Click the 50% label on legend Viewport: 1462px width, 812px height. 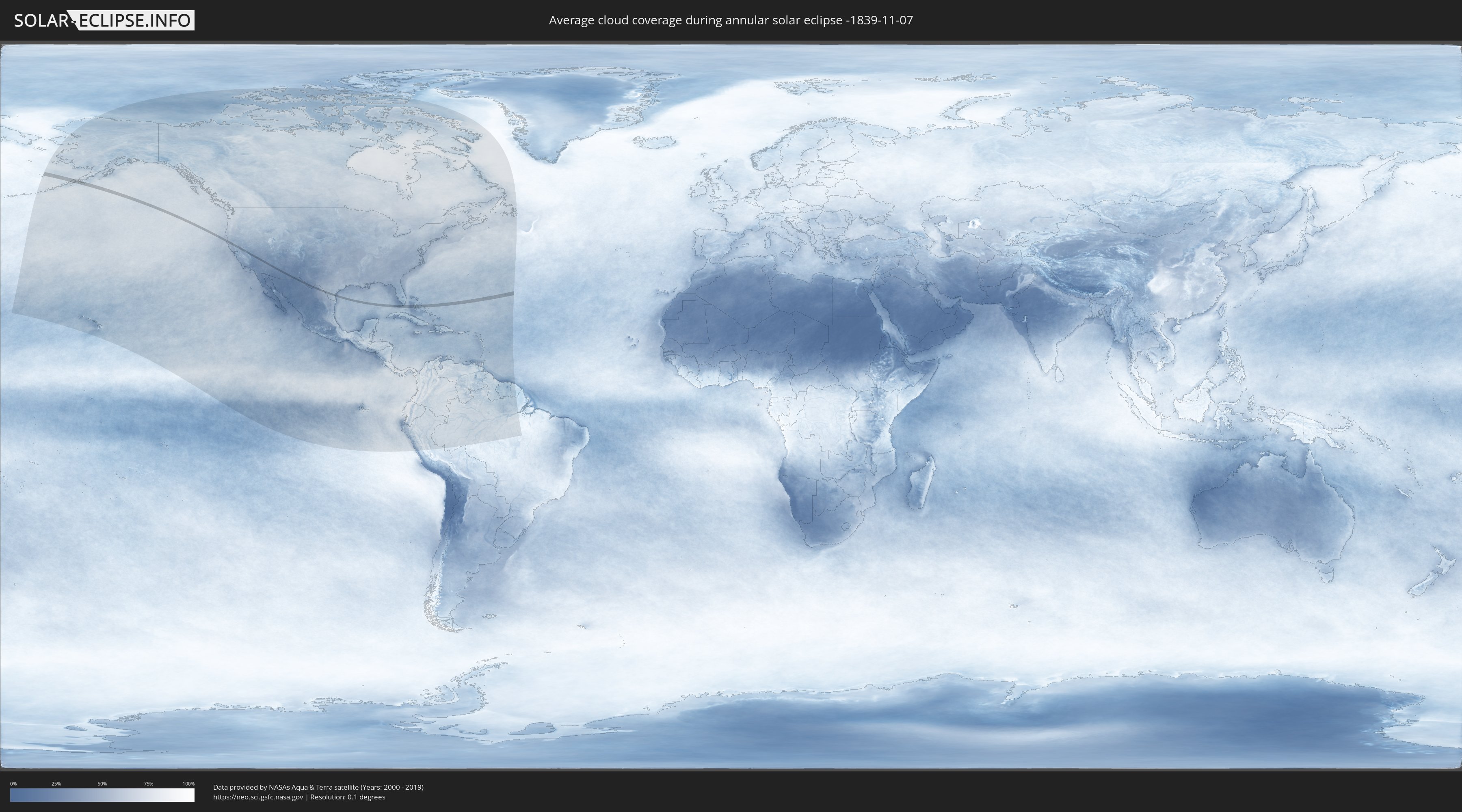pyautogui.click(x=102, y=784)
